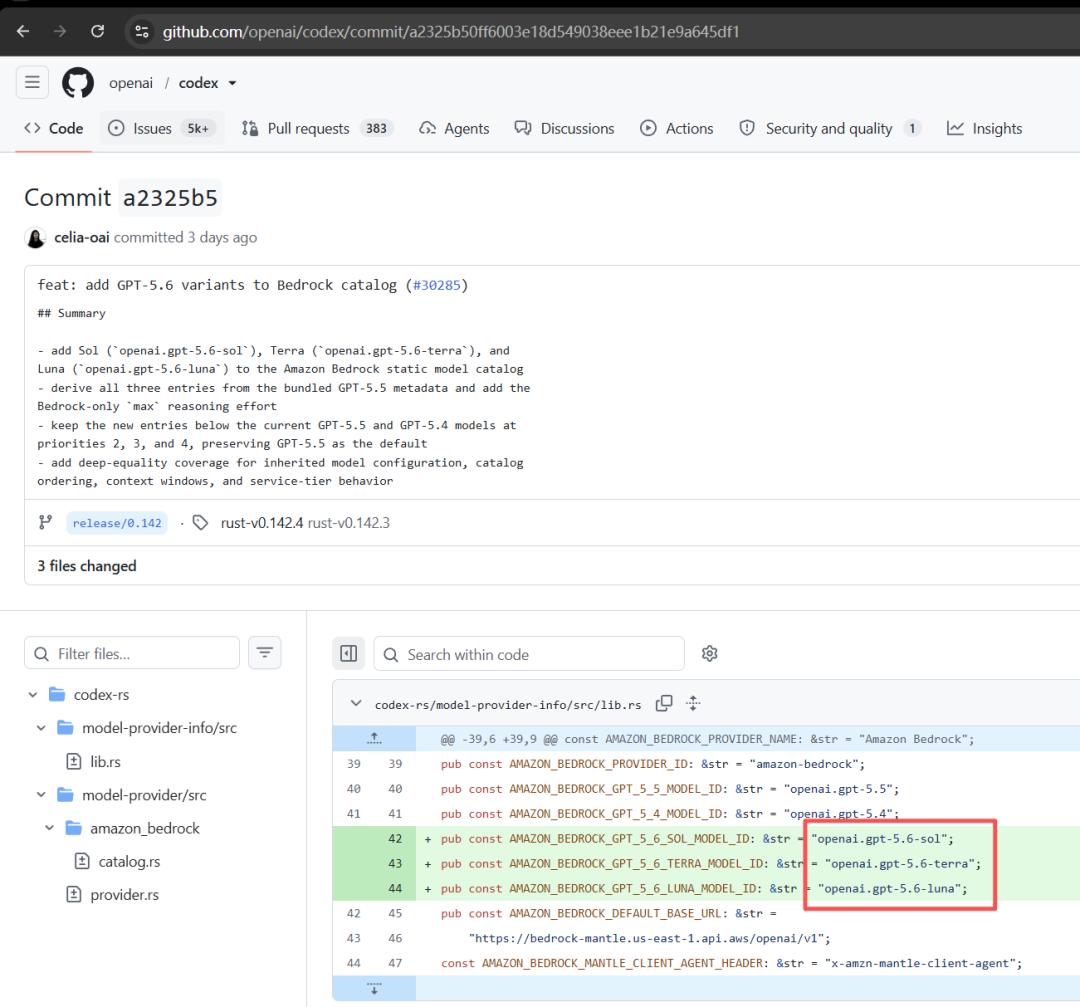Reload the page with refresh icon

(x=98, y=31)
